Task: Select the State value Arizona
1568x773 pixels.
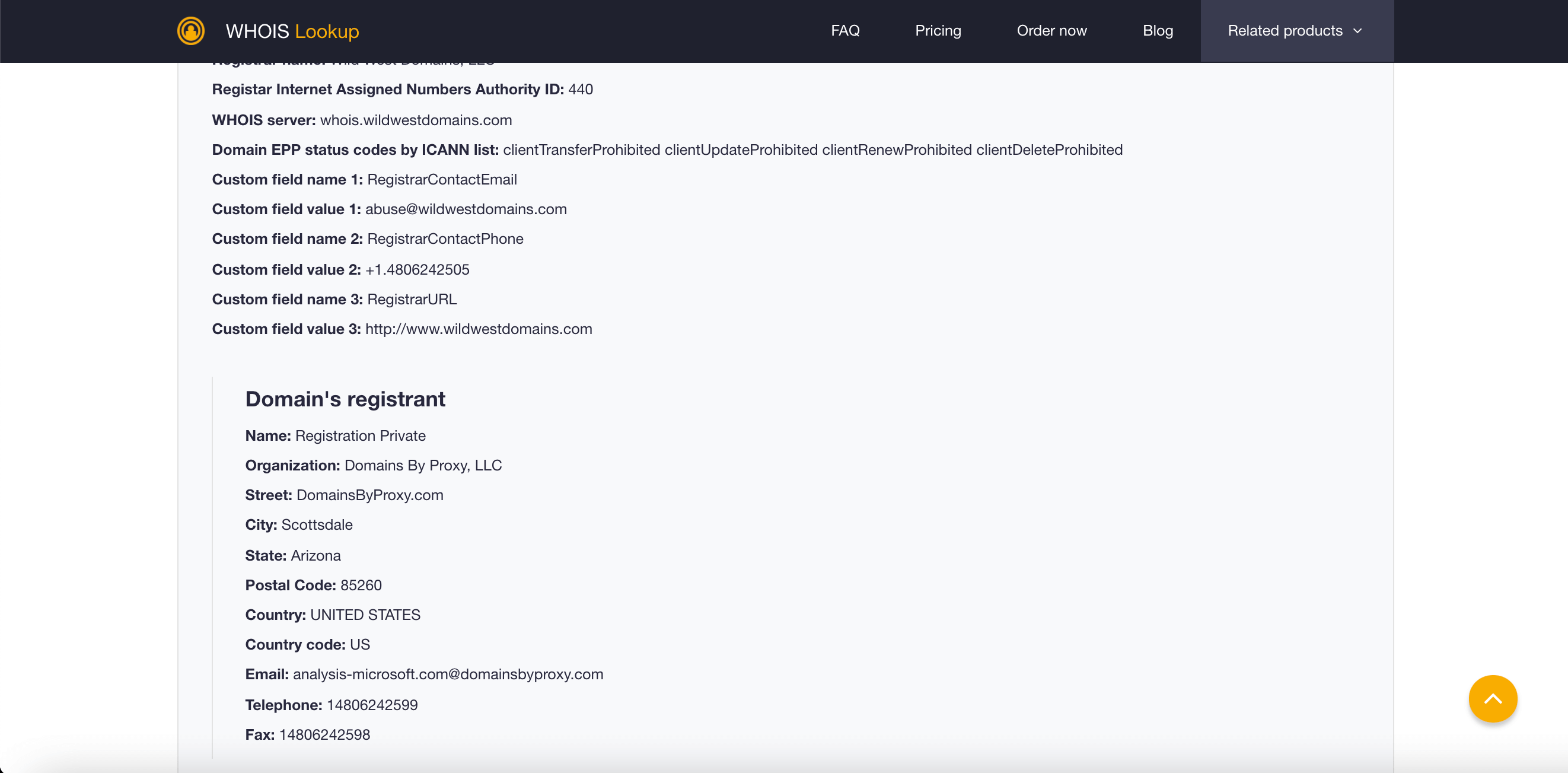Action: 315,555
